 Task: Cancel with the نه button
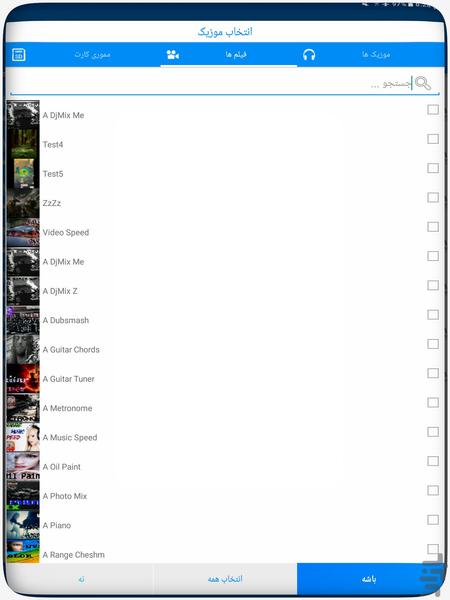click(x=81, y=579)
